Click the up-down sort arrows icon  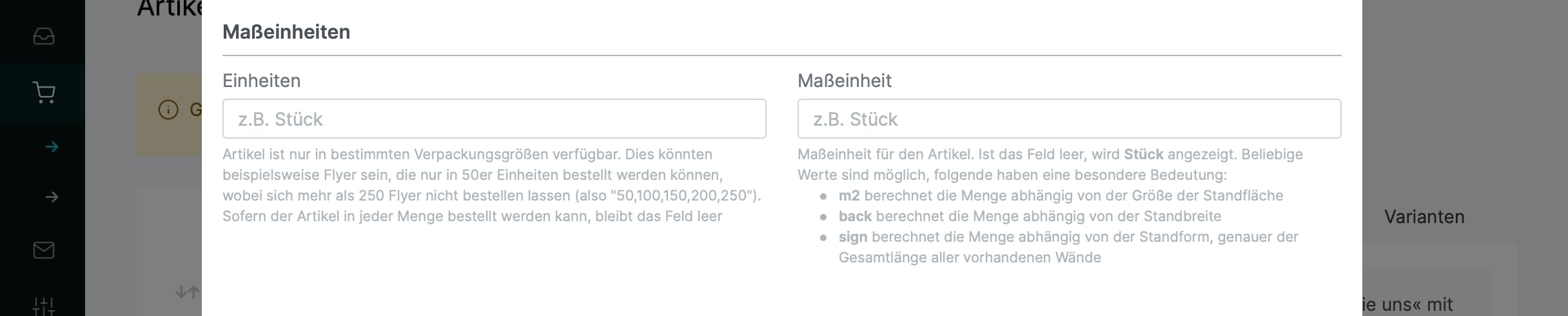[188, 292]
